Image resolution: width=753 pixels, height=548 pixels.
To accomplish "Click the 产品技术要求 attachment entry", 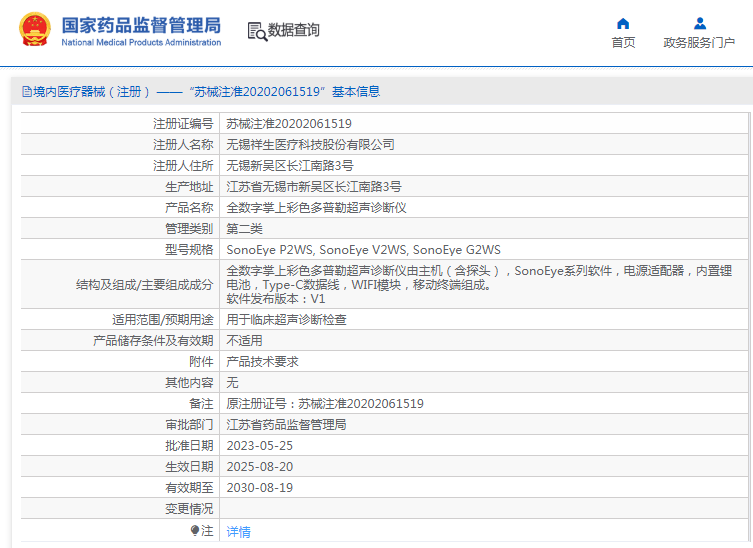I will (262, 362).
